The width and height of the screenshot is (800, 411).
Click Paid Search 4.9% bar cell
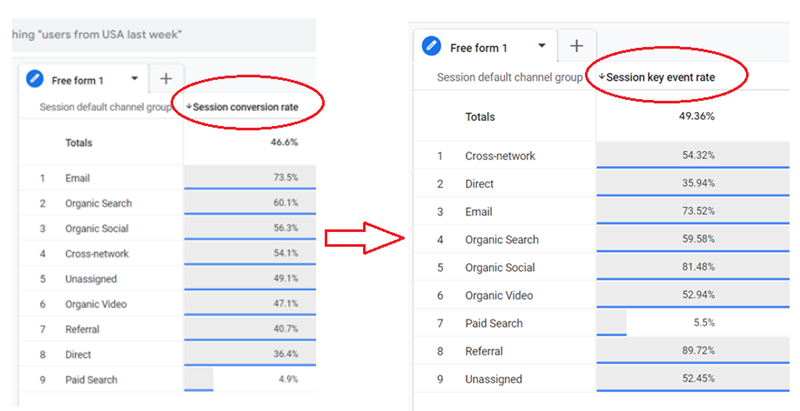tap(249, 379)
